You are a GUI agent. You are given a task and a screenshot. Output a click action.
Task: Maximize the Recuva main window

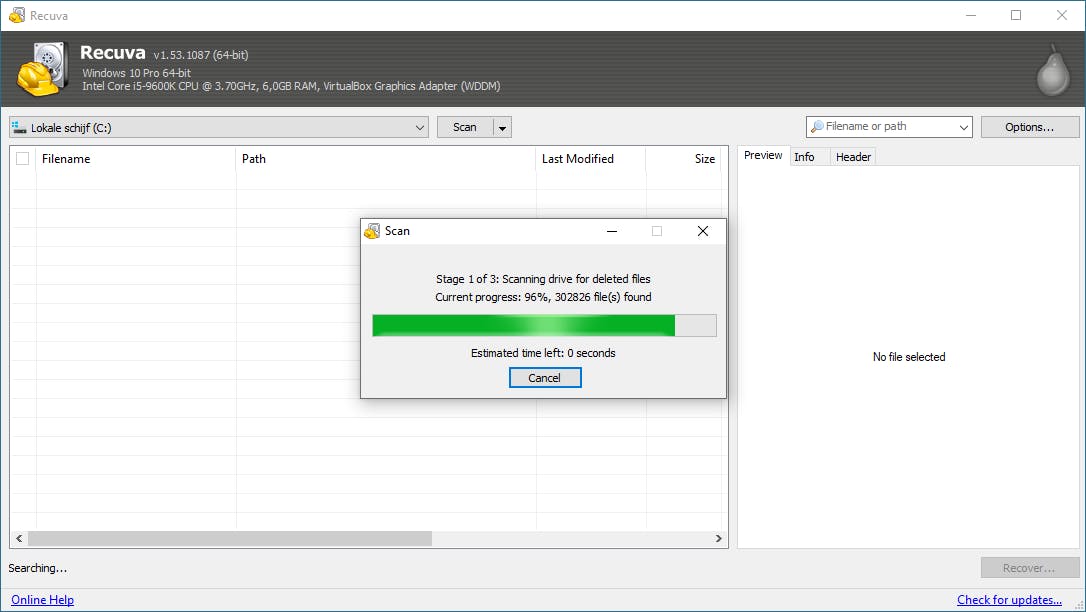(x=1016, y=15)
